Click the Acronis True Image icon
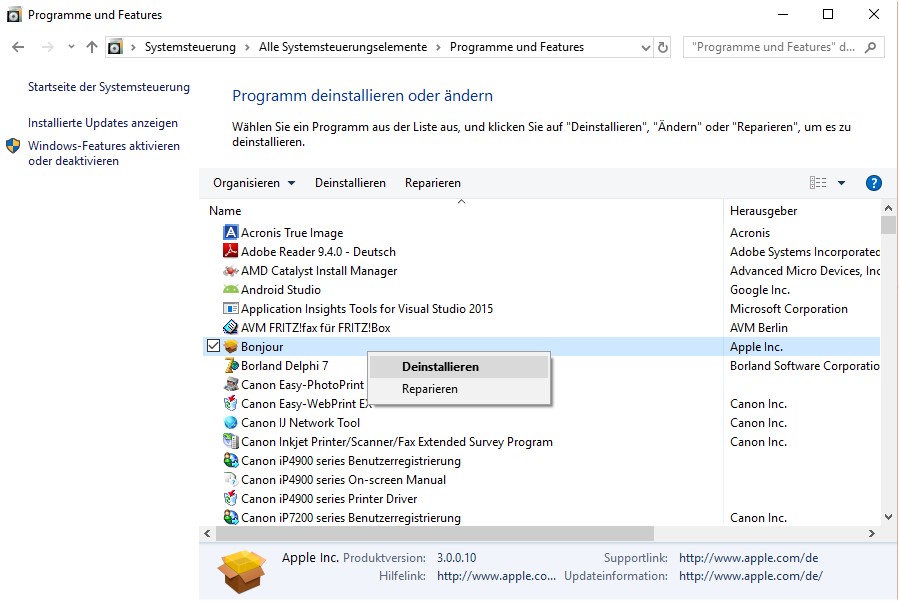Screen dimensions: 899x601 [x=230, y=232]
